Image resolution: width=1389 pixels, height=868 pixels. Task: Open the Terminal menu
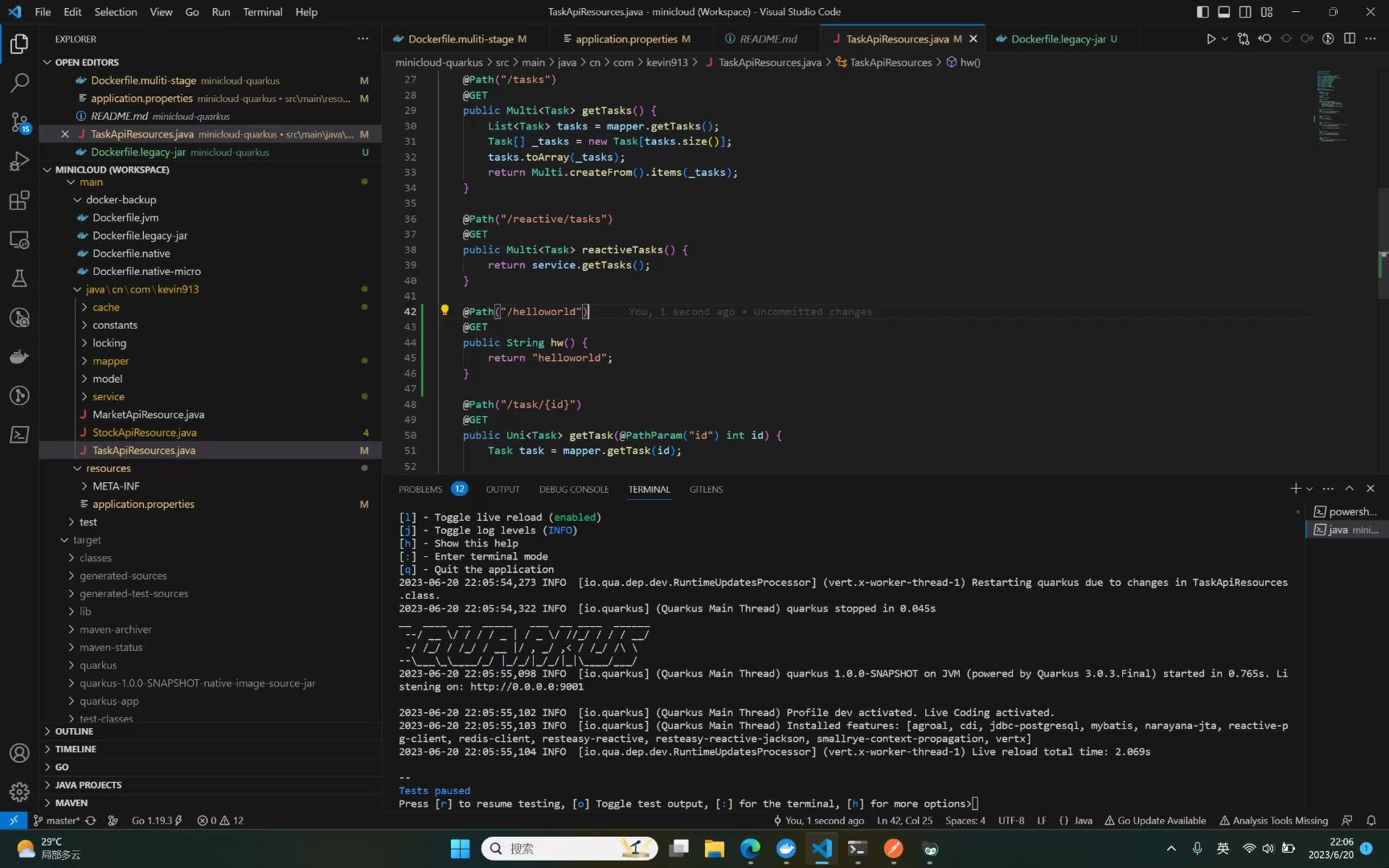tap(262, 12)
